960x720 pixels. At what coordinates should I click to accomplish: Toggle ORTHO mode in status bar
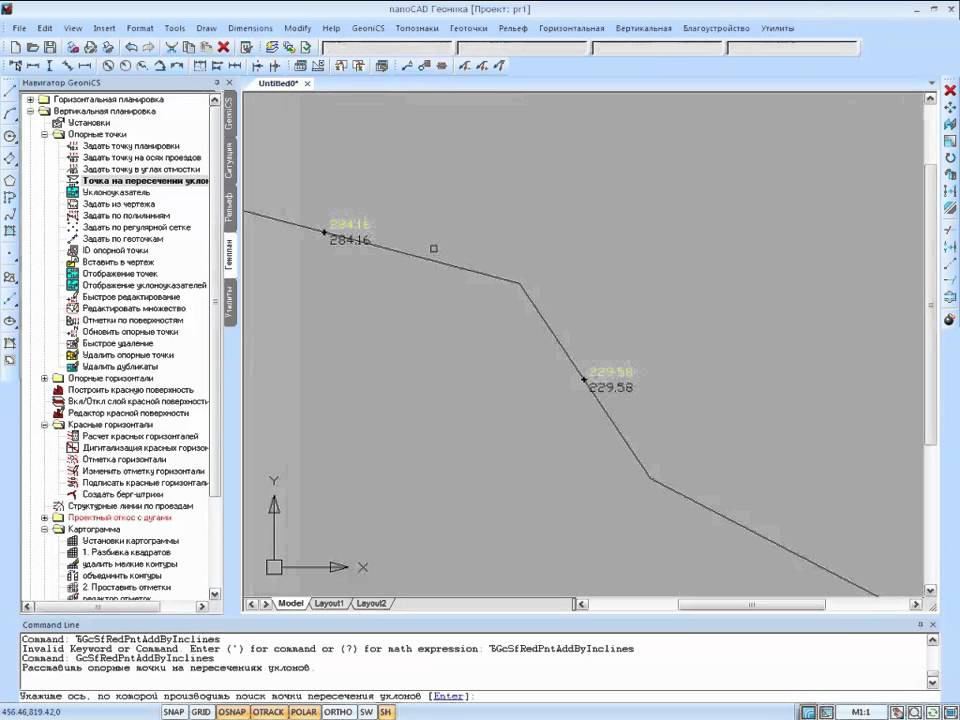338,712
